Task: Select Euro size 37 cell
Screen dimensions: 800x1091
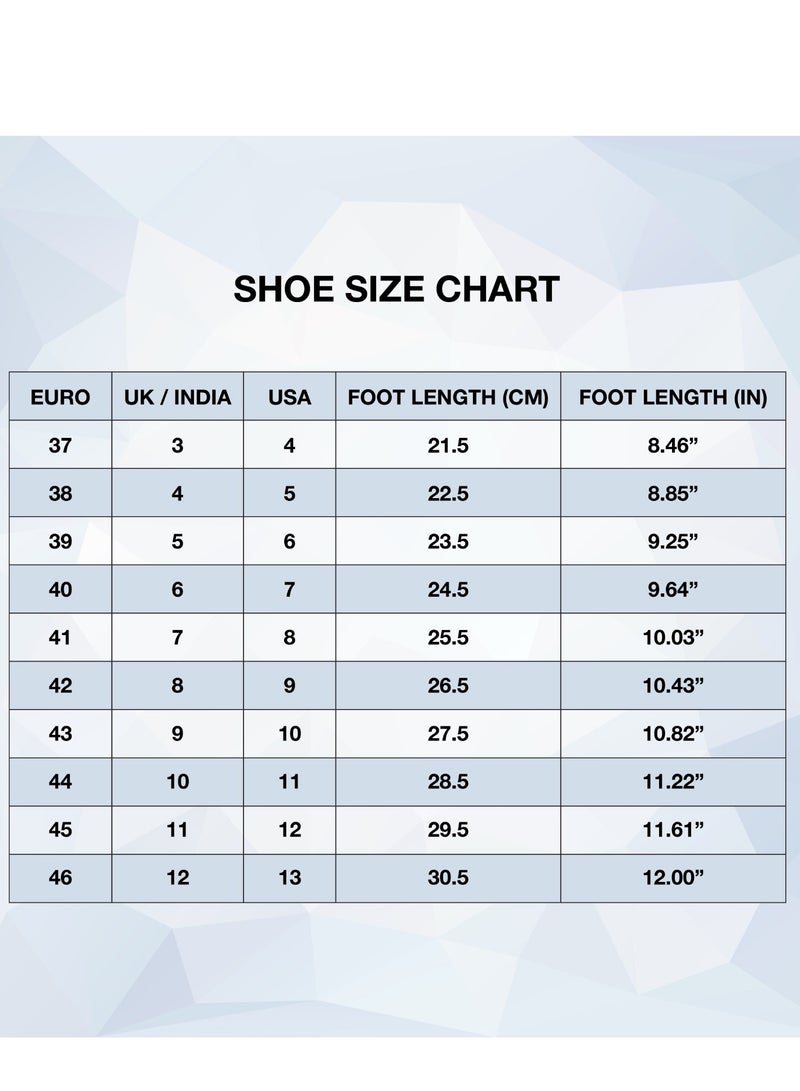Action: tap(61, 445)
